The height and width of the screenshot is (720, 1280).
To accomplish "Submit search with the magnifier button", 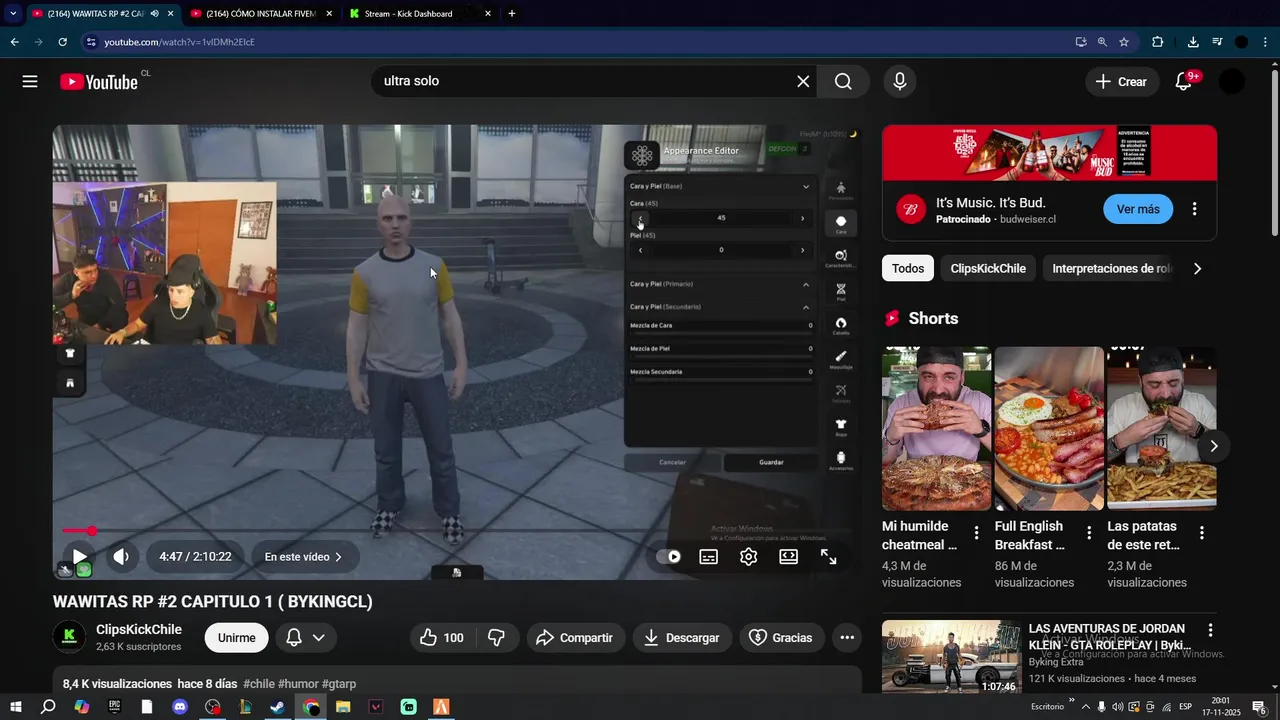I will (x=843, y=81).
